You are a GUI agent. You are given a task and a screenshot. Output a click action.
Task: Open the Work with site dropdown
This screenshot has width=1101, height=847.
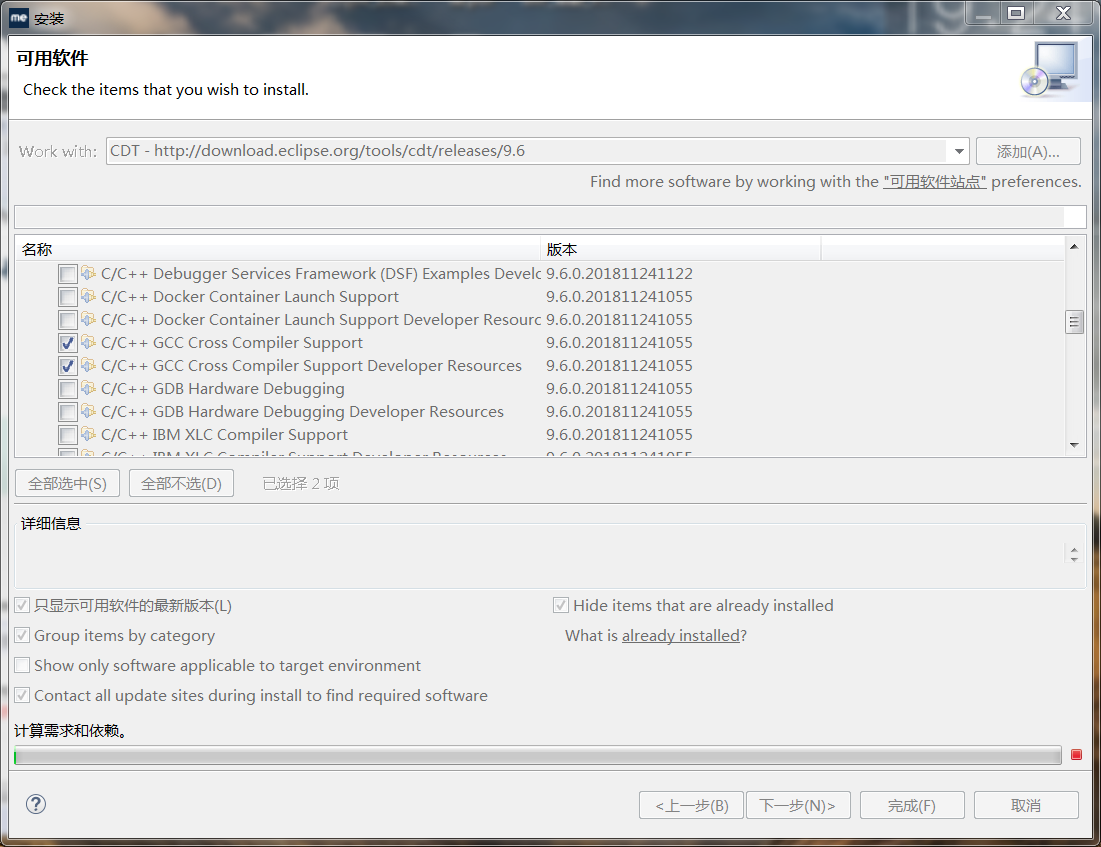pyautogui.click(x=957, y=150)
